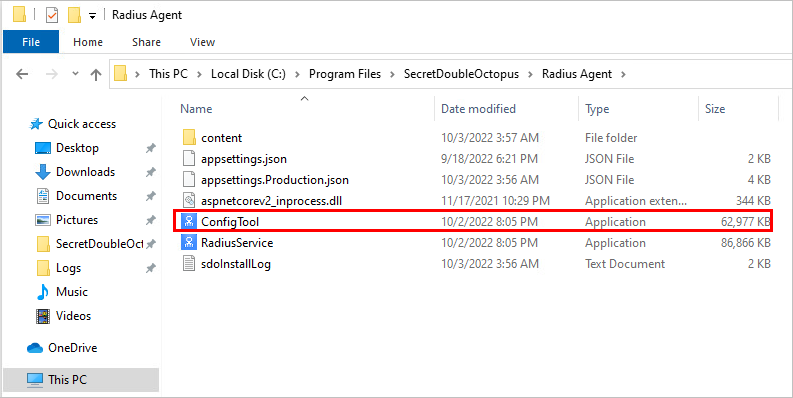
Task: Click the Logs folder icon in sidebar
Action: [x=43, y=268]
